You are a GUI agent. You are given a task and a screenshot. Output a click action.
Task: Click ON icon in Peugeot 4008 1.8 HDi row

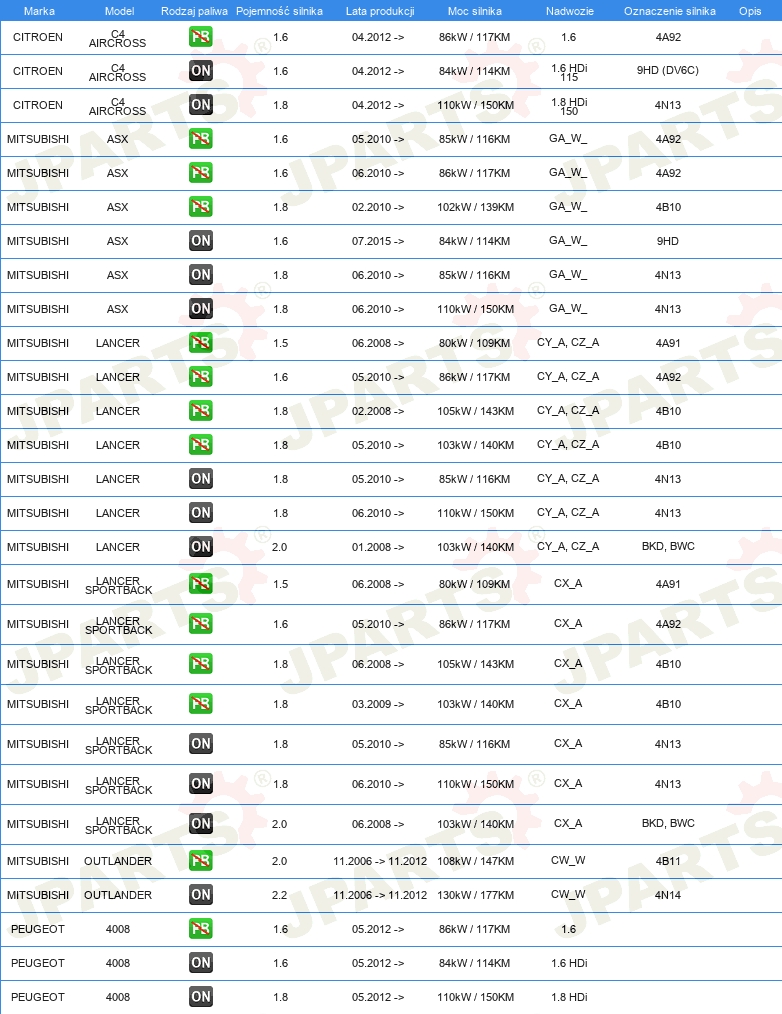pyautogui.click(x=201, y=997)
